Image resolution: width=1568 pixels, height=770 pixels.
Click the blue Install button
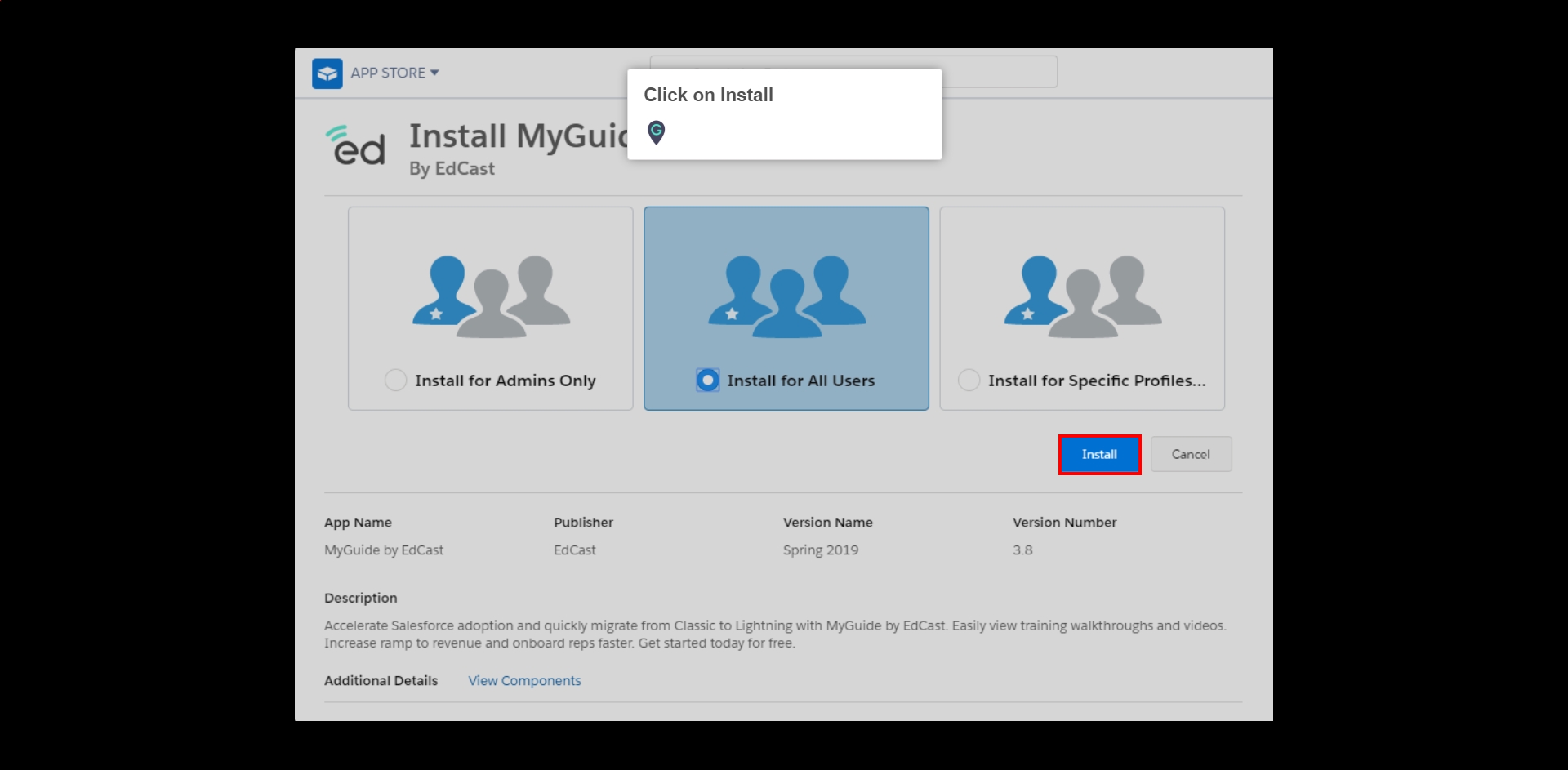[1099, 455]
